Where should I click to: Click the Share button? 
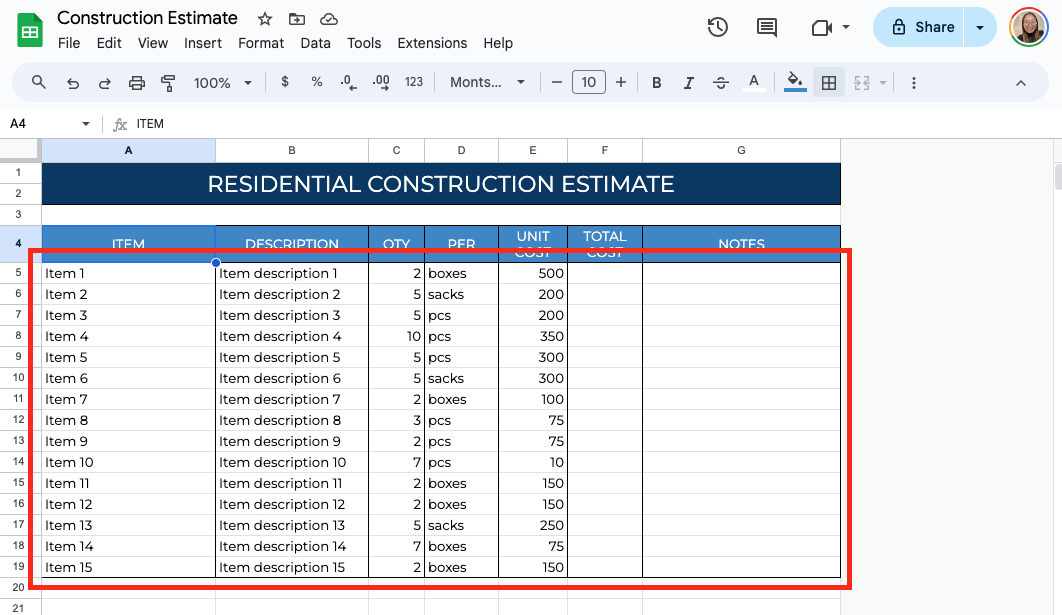tap(922, 28)
